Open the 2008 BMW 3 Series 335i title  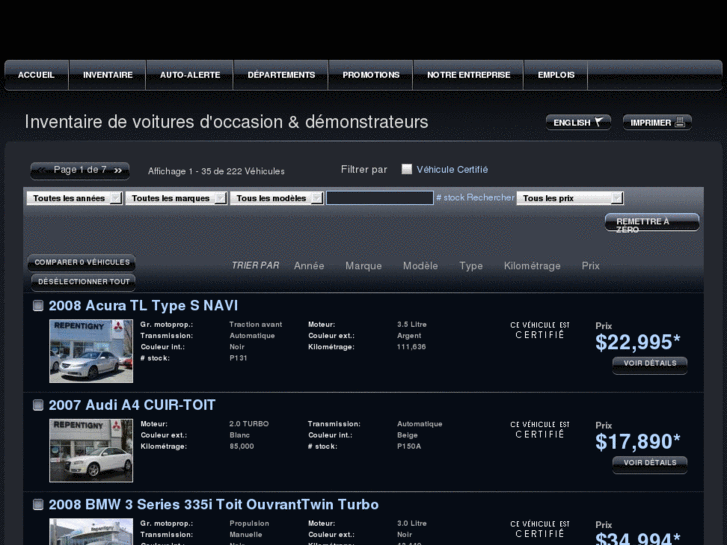point(214,505)
